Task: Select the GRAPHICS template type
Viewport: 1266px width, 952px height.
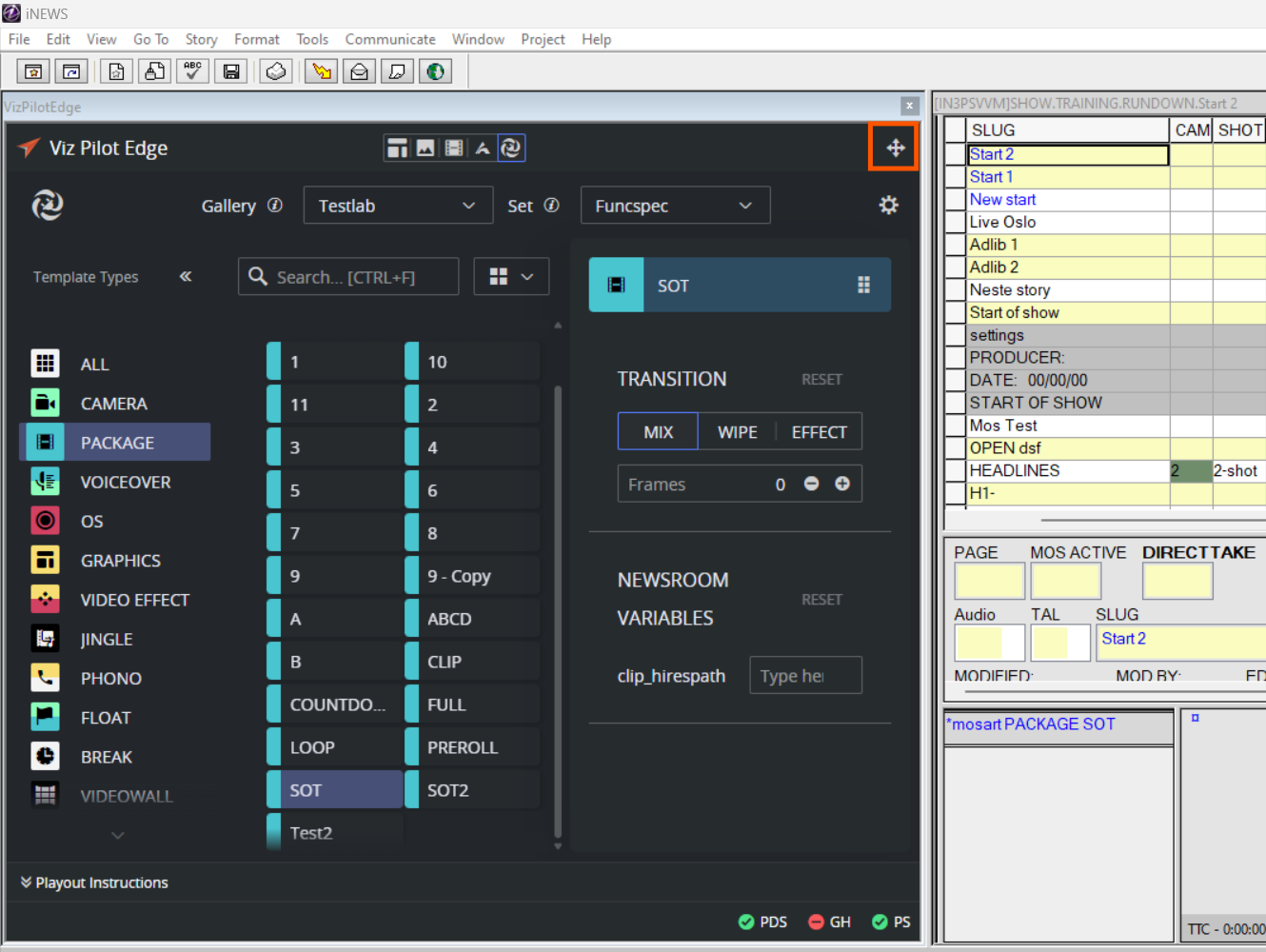Action: coord(115,560)
